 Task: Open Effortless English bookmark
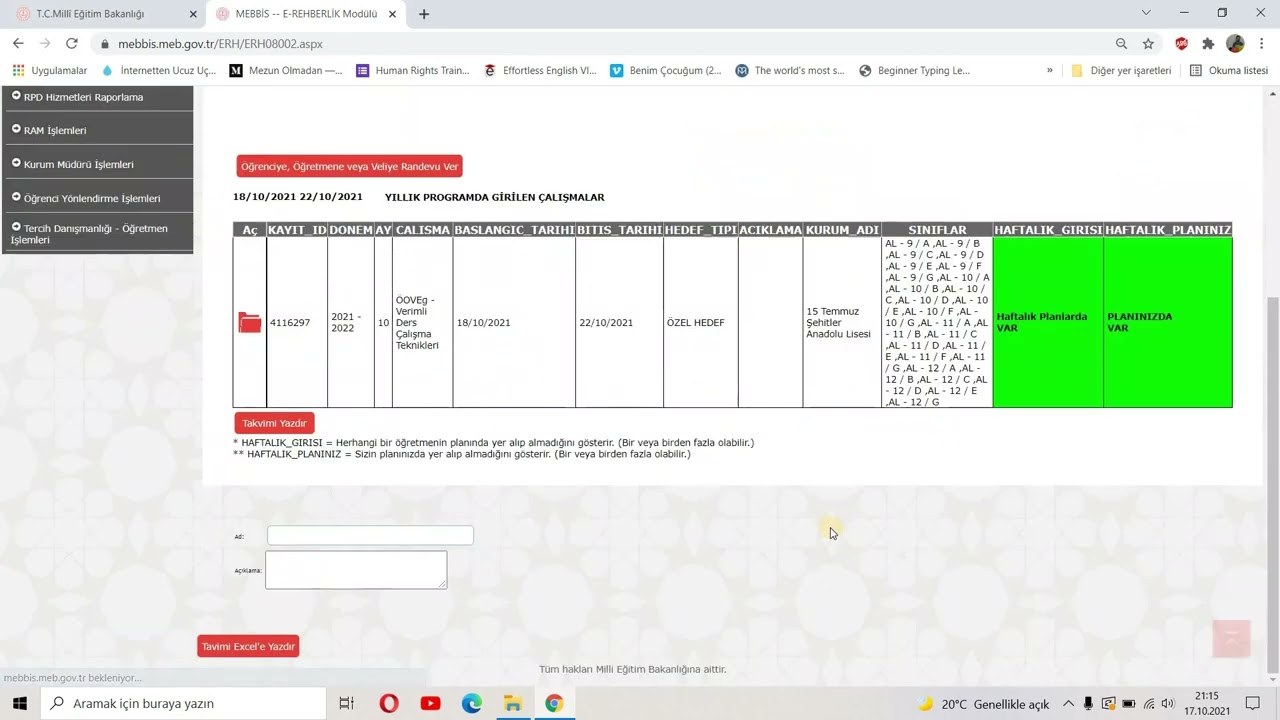[540, 71]
